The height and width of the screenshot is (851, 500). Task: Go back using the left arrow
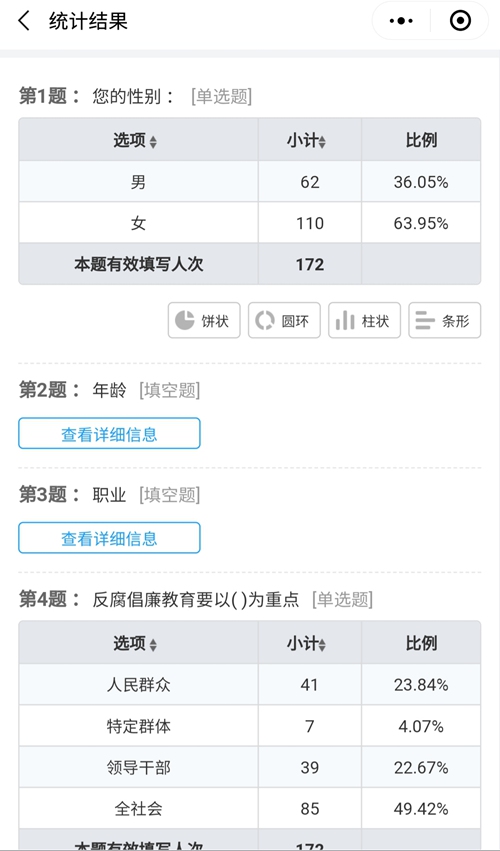[23, 22]
